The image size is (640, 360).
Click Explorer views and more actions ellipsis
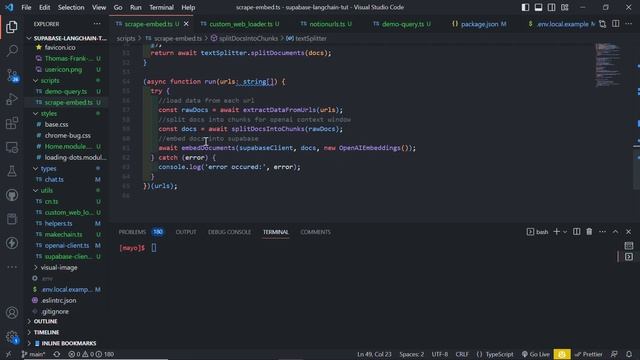tap(97, 24)
